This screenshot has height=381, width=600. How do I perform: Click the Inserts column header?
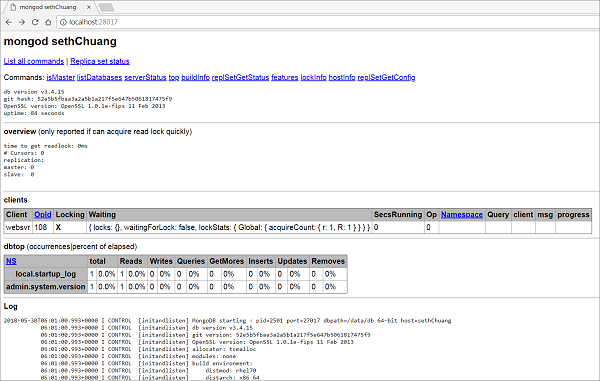tap(261, 261)
